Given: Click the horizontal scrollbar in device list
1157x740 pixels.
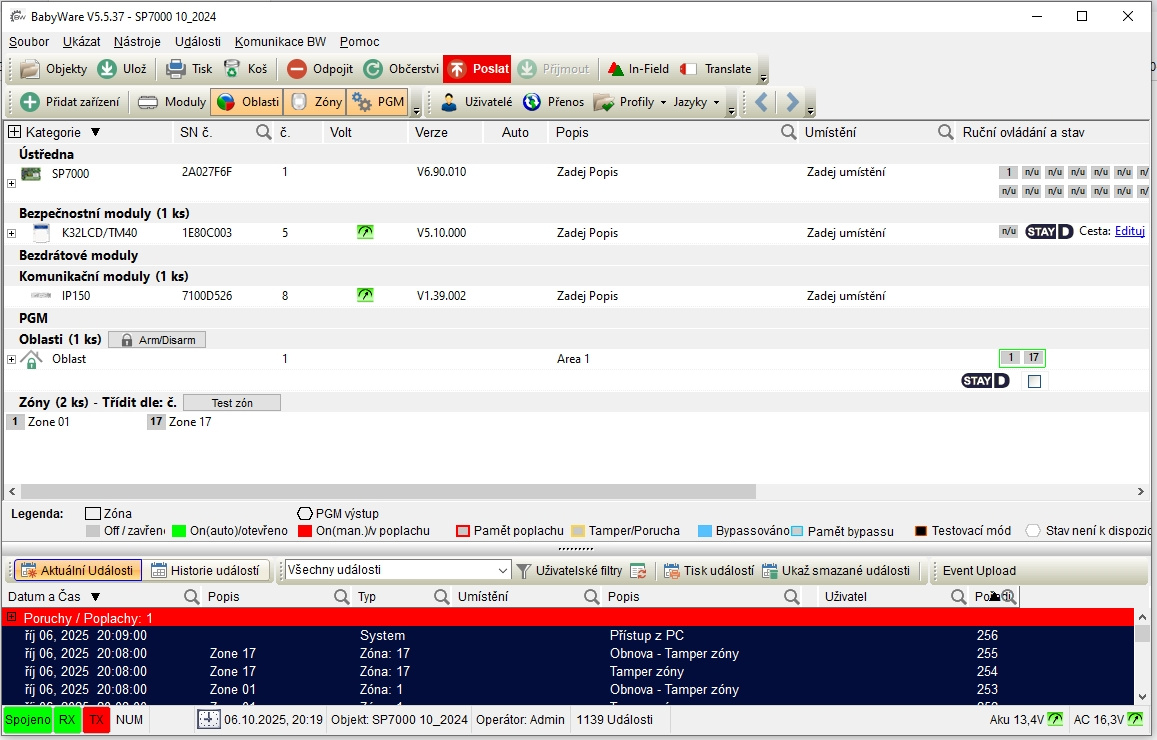Looking at the screenshot, I should click(388, 491).
